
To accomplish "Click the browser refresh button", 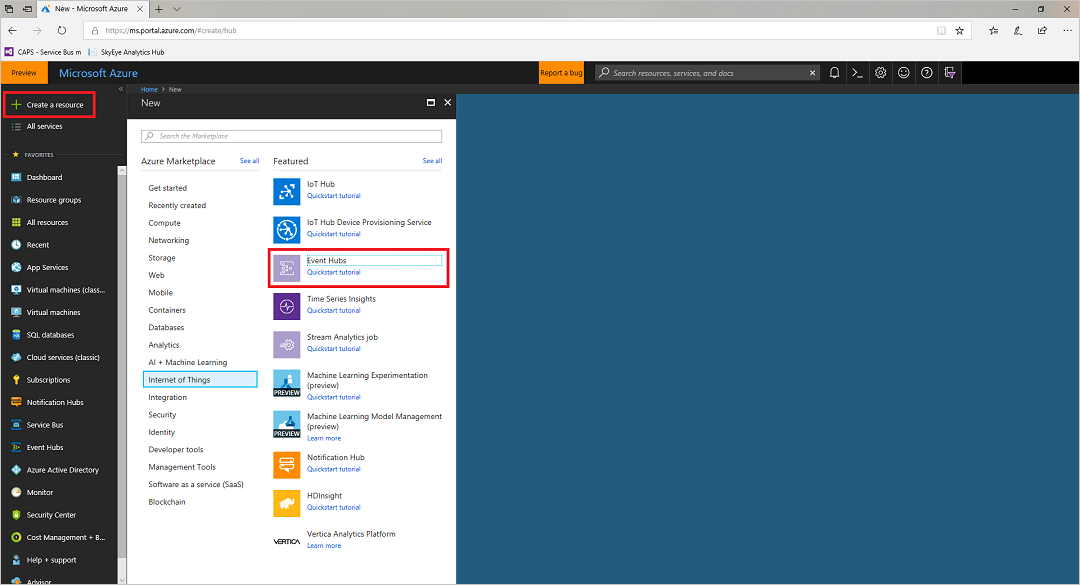I will [62, 30].
